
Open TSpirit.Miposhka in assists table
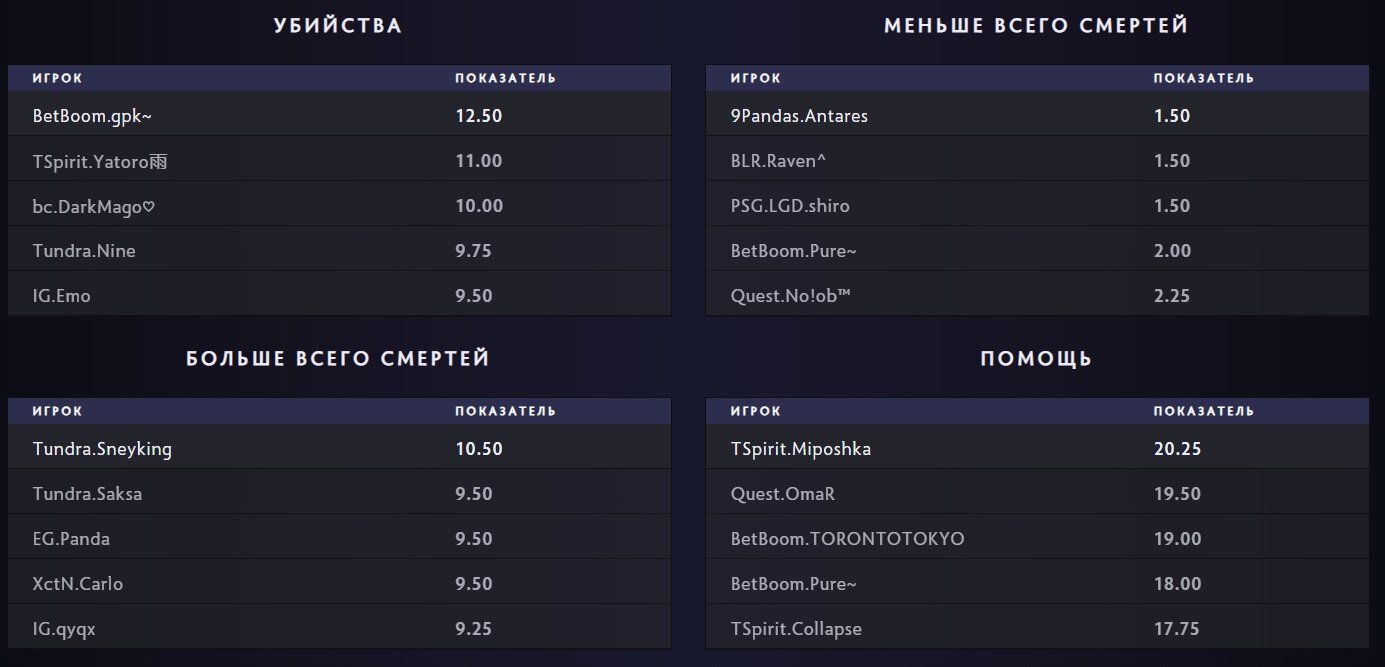tap(800, 449)
